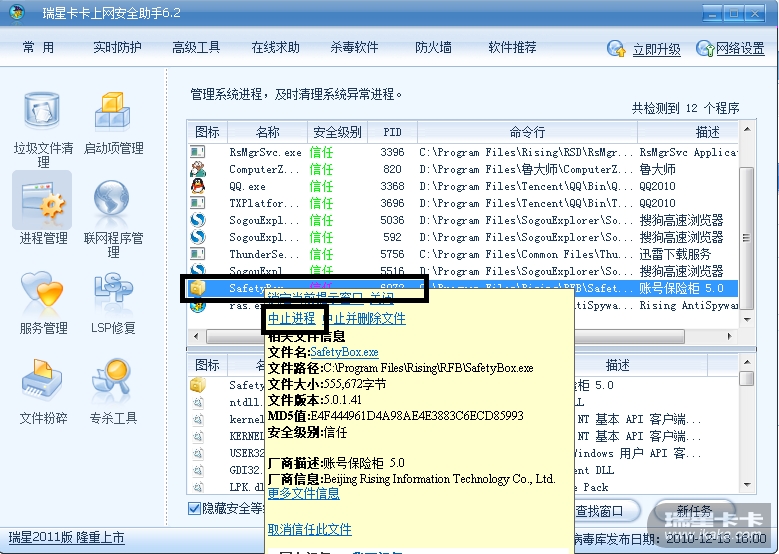779x554 pixels.
Task: Open the 杀毒软件 tab
Action: click(354, 47)
